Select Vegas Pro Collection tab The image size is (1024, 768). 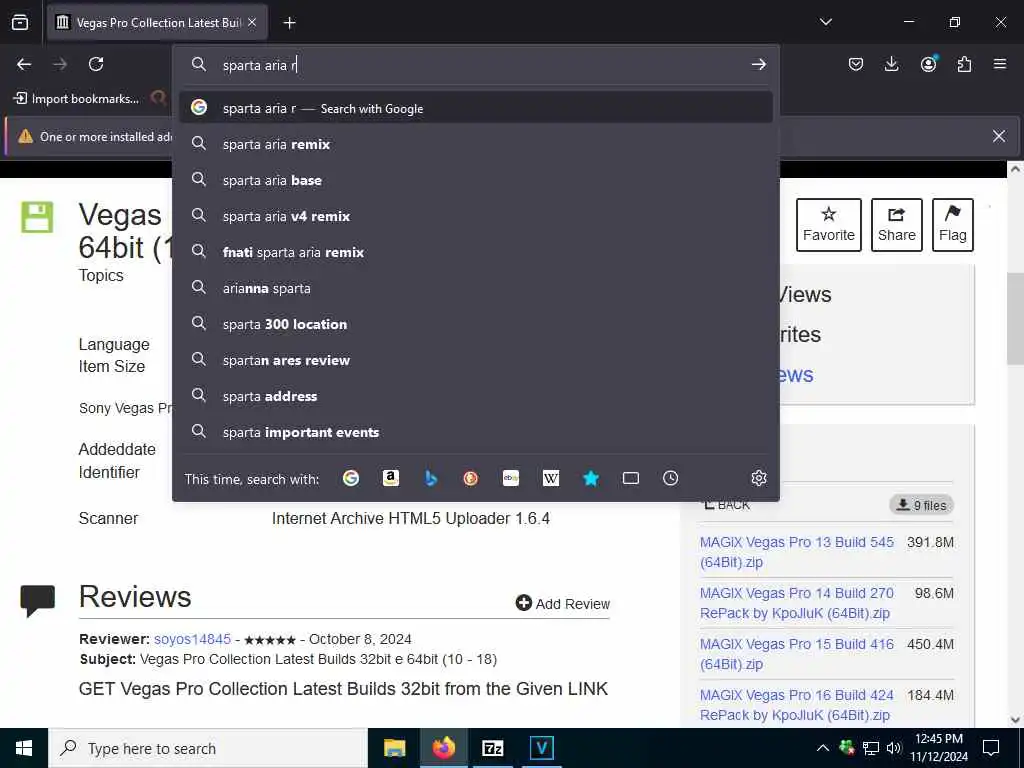[157, 23]
